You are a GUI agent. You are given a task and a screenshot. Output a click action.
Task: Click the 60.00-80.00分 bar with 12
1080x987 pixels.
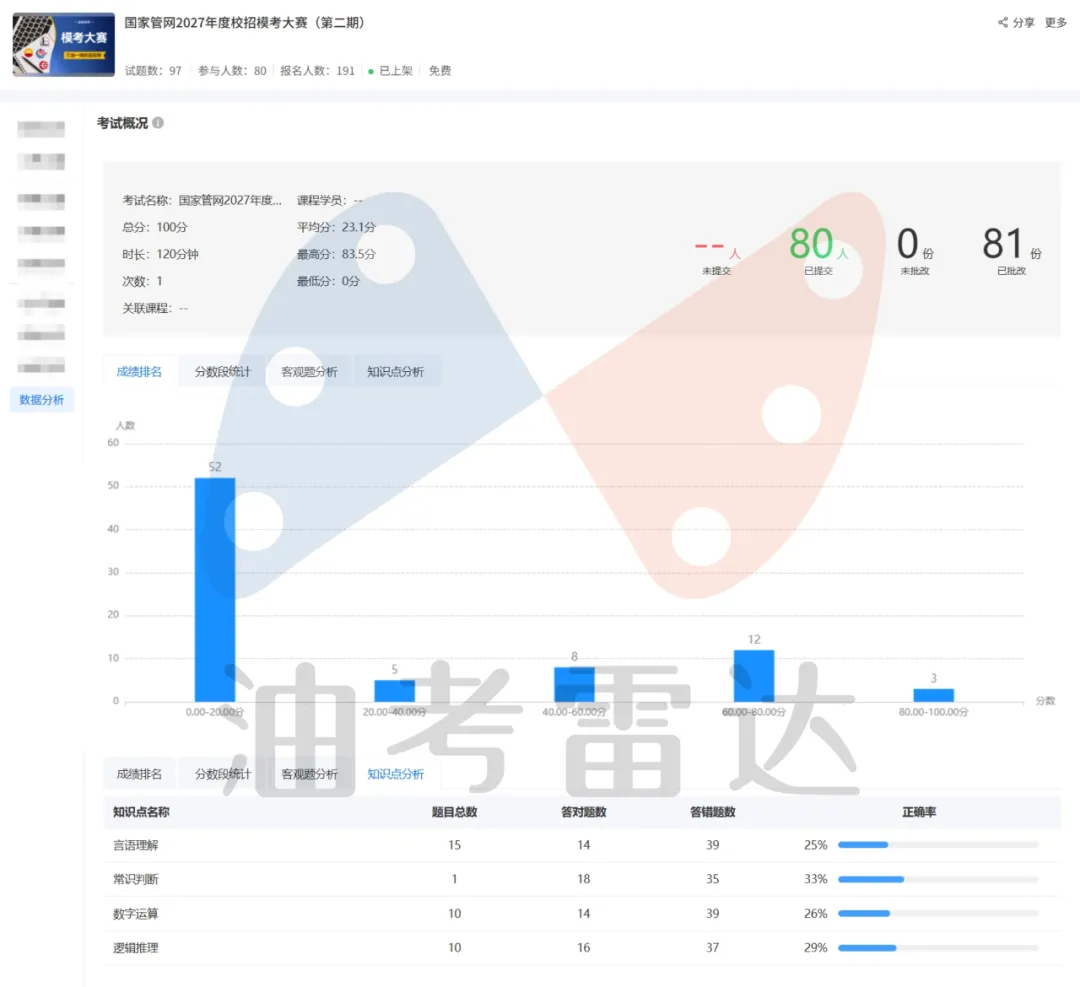tap(754, 676)
